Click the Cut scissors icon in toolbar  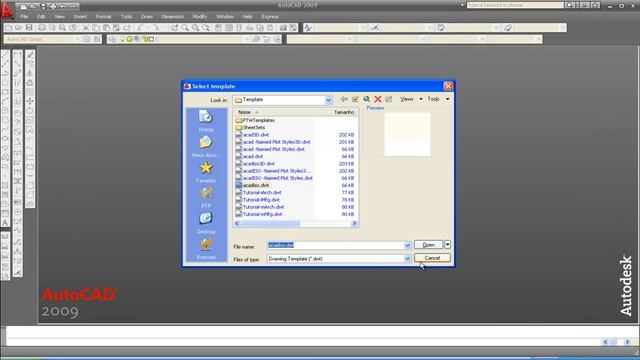[x=86, y=28]
